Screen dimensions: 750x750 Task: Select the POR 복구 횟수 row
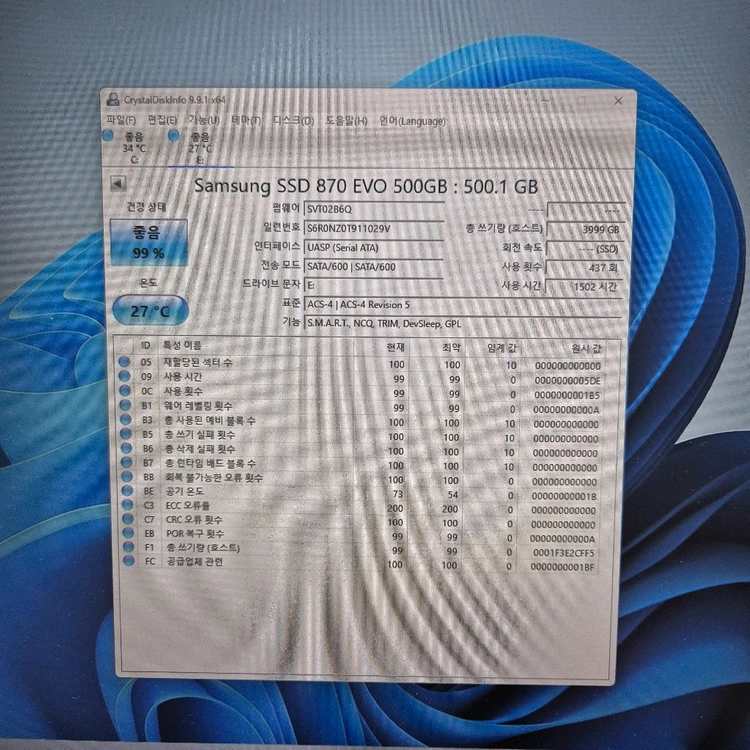[361, 535]
